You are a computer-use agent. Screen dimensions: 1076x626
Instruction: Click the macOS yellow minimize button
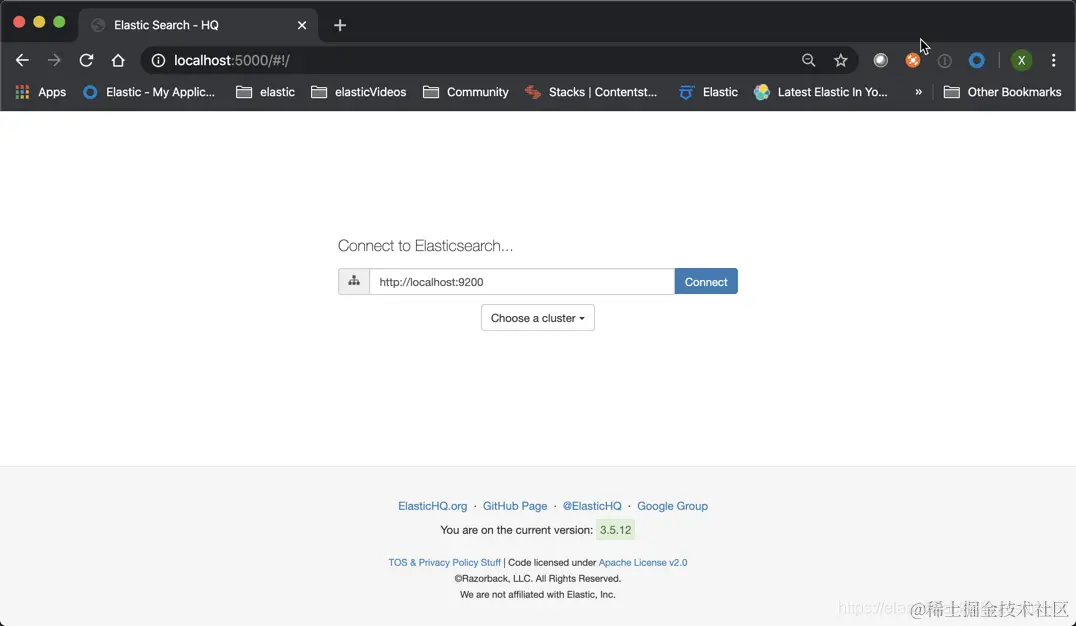pyautogui.click(x=39, y=22)
